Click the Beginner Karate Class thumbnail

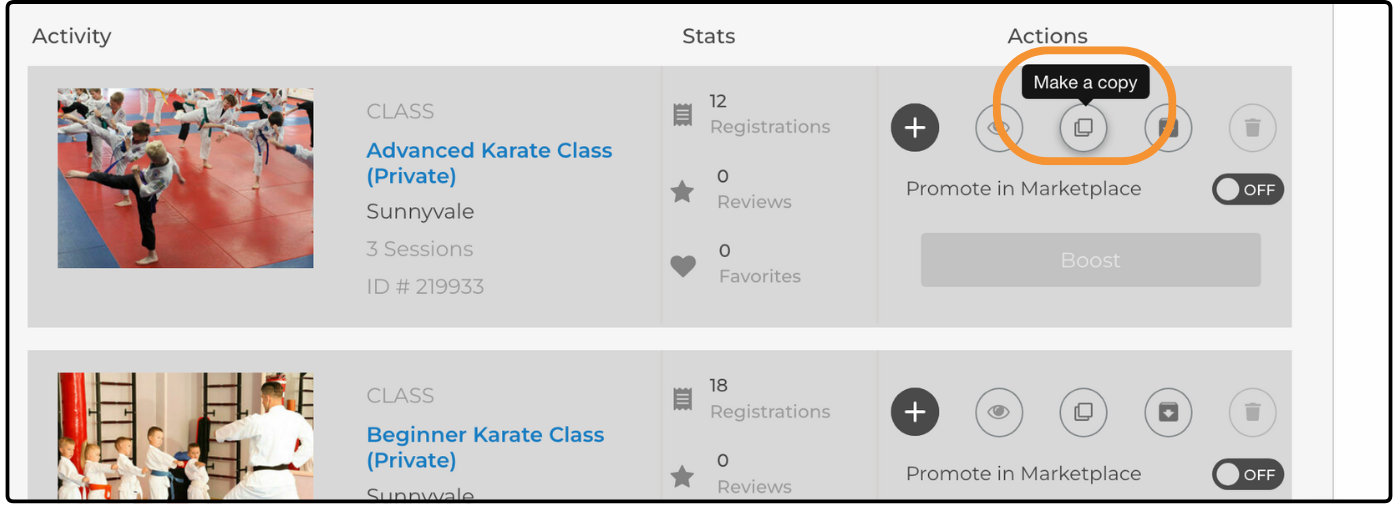pos(185,436)
